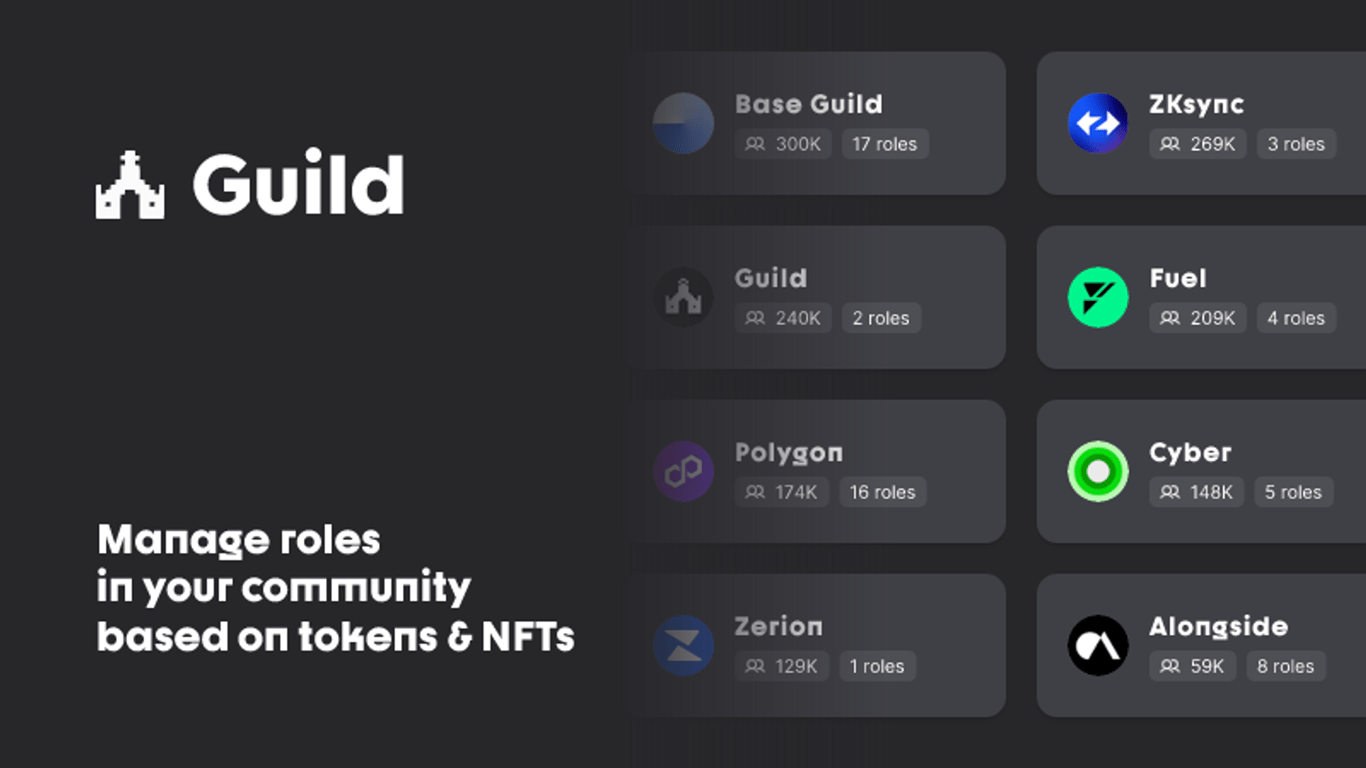The width and height of the screenshot is (1366, 768).
Task: Click the large Guild wordmark text
Action: tap(298, 185)
